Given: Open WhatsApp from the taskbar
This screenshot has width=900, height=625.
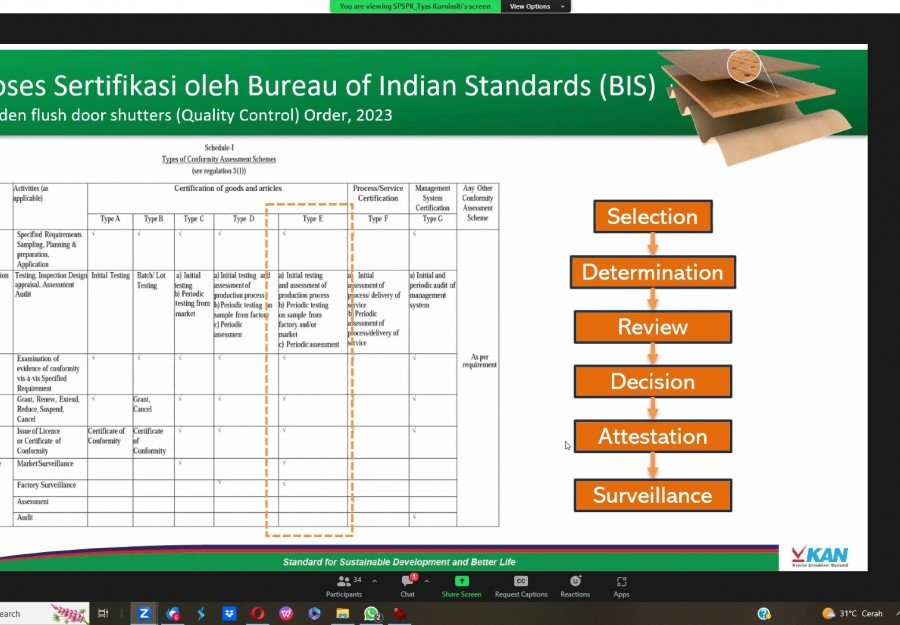Looking at the screenshot, I should point(371,614).
